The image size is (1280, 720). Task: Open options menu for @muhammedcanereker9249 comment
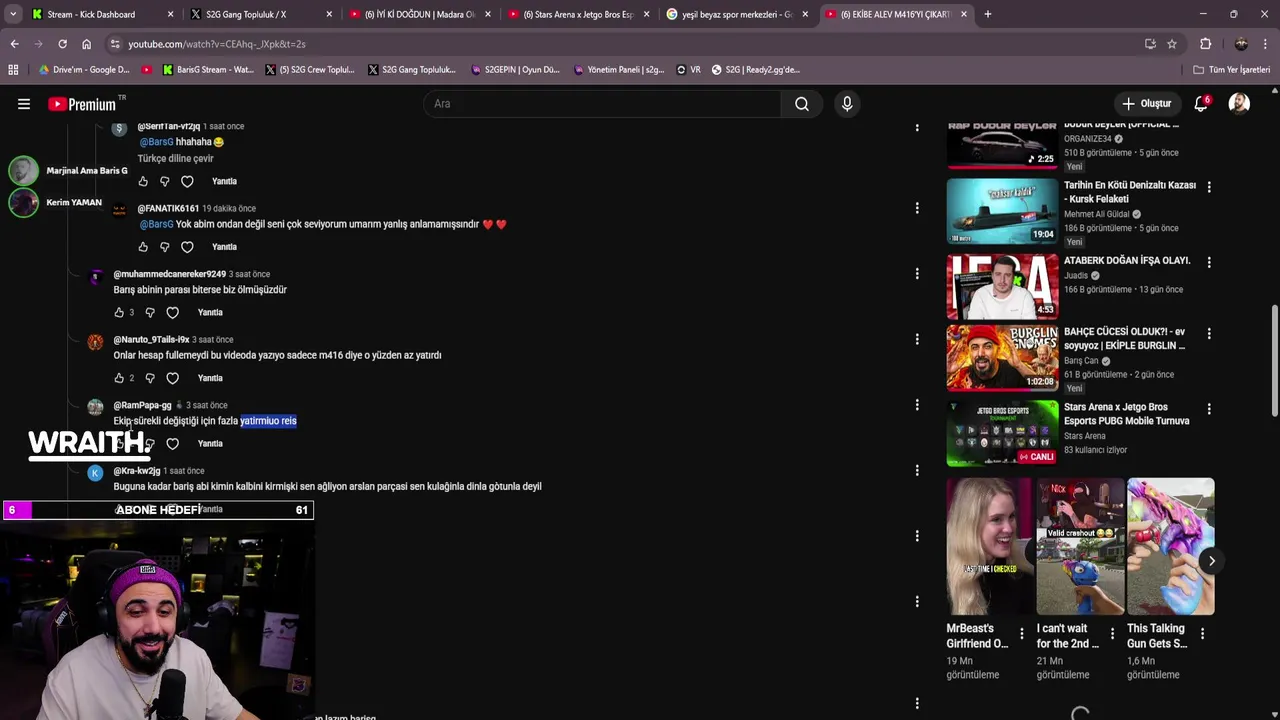click(917, 274)
